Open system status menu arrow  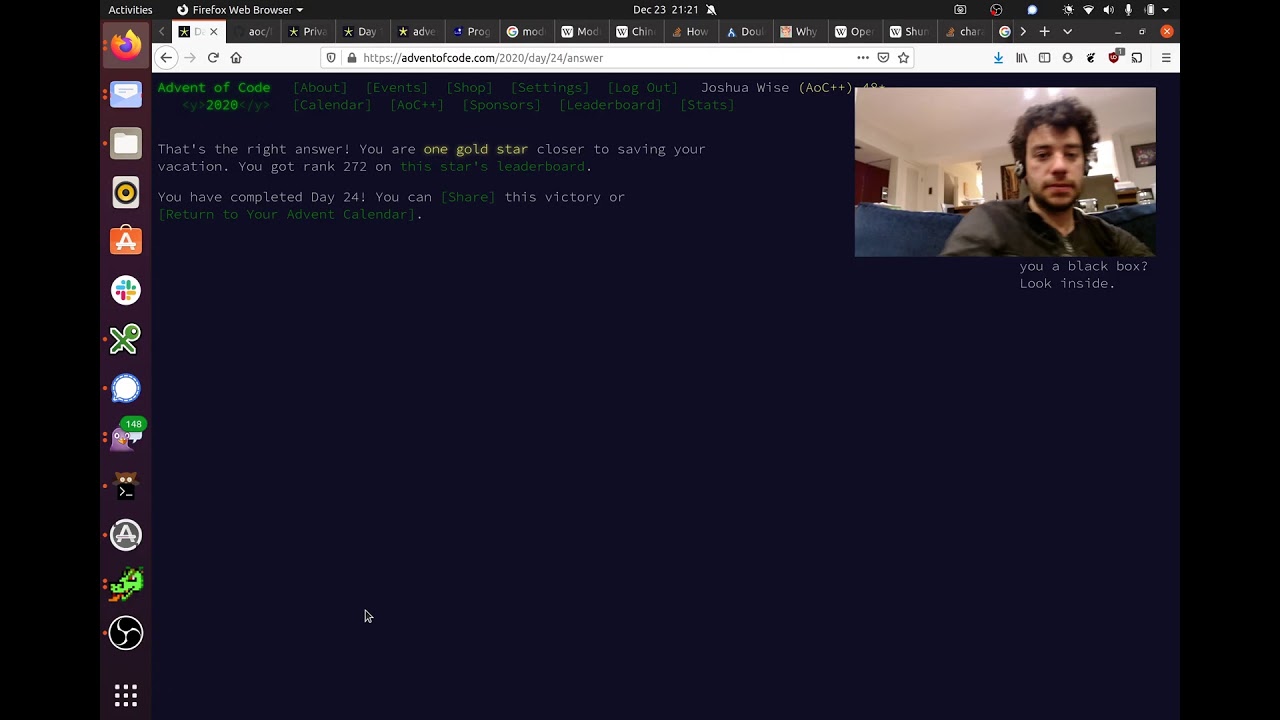point(1166,10)
